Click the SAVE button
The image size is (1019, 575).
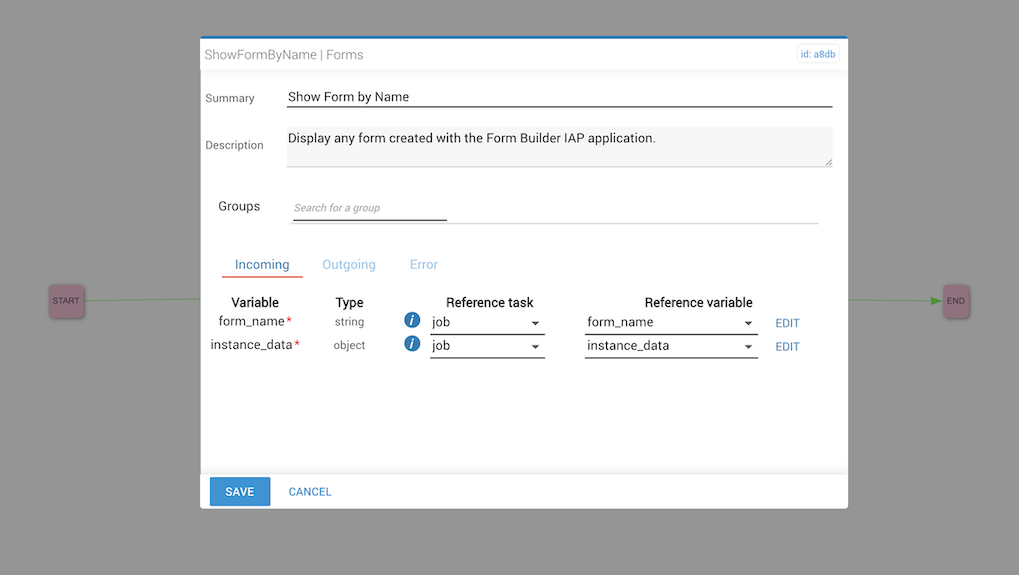(240, 491)
